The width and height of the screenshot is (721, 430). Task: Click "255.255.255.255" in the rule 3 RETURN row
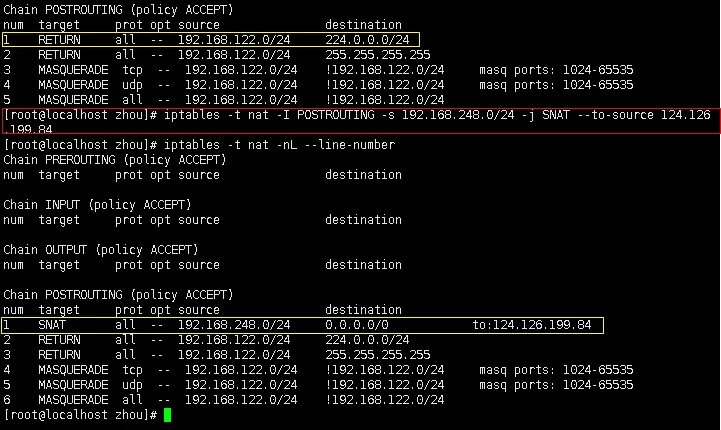pyautogui.click(x=378, y=355)
